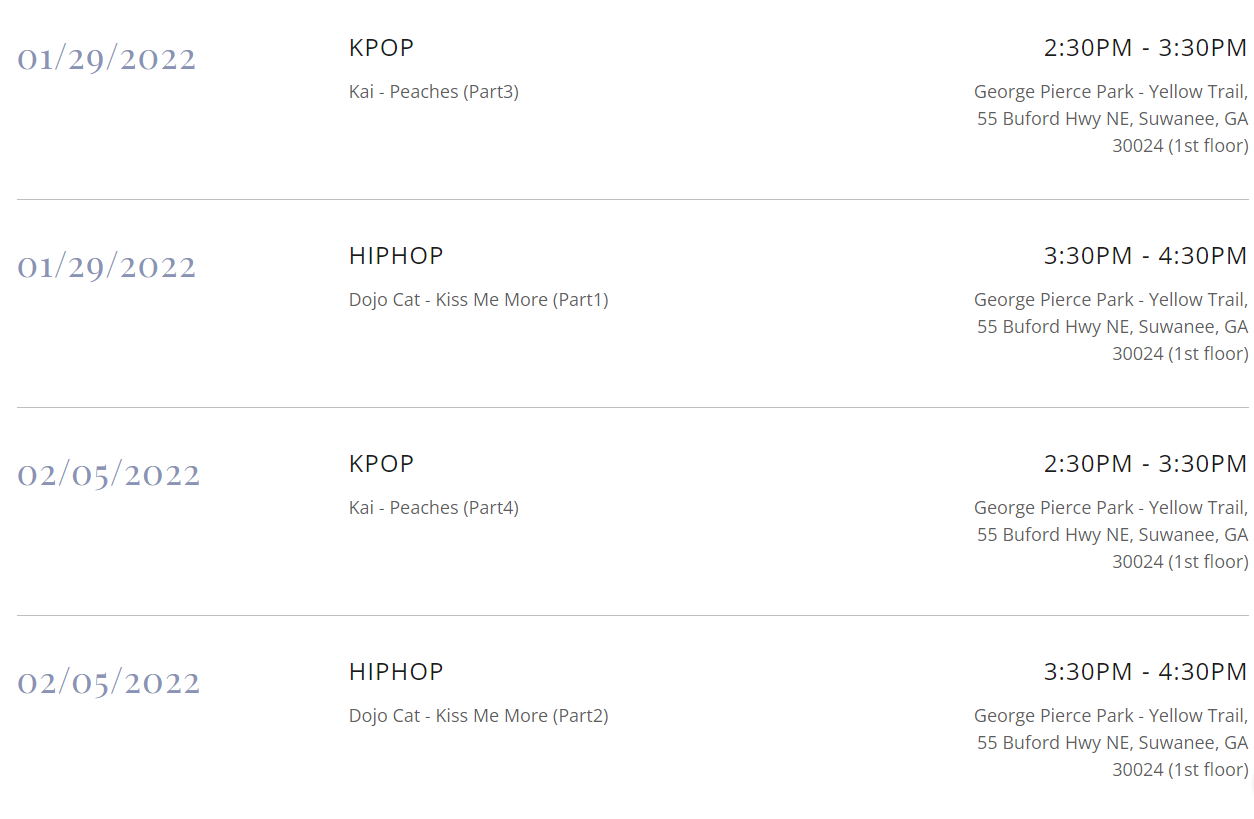Open the George Pierce Park address for Kiss Me More Part2

click(1111, 743)
